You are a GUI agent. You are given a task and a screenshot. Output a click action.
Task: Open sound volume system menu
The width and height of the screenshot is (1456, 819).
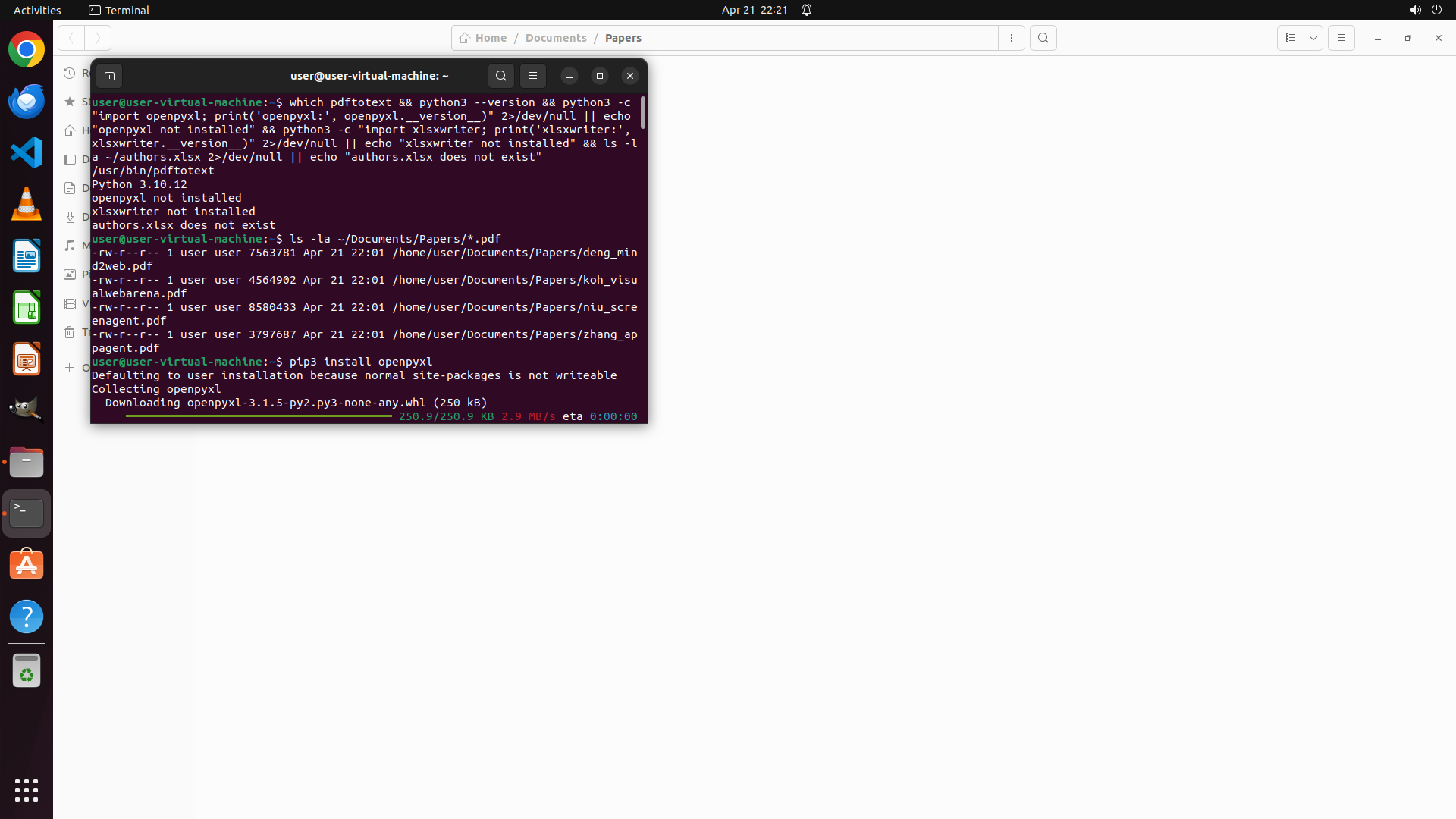point(1415,10)
